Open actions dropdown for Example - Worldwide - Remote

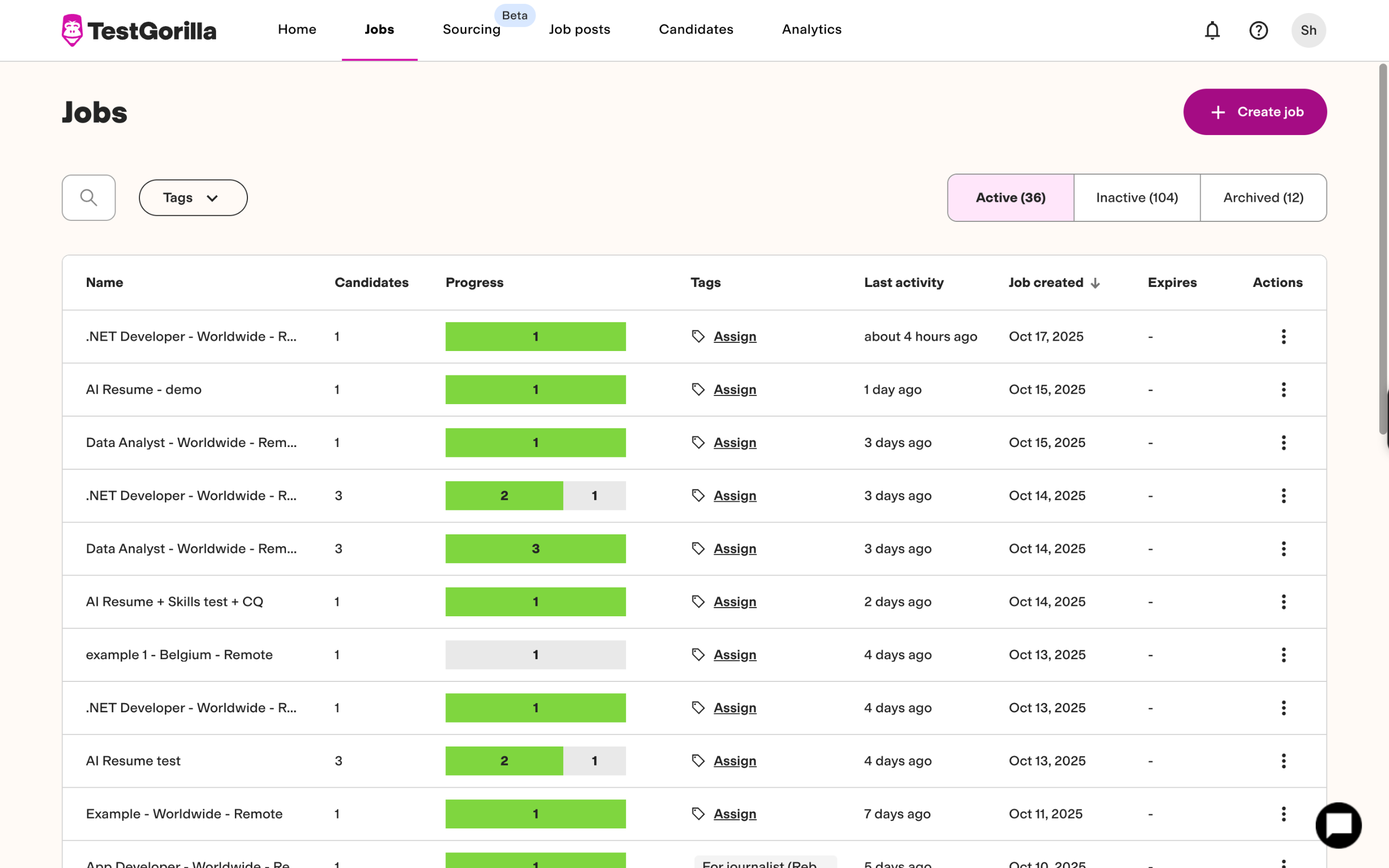[x=1283, y=814]
